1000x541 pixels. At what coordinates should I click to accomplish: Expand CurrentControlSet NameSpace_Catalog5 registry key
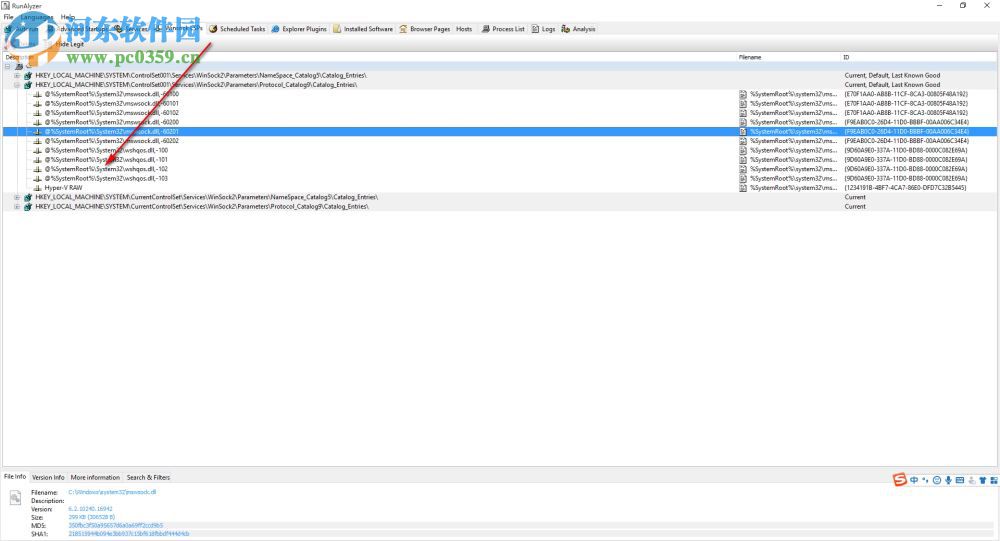(17, 197)
